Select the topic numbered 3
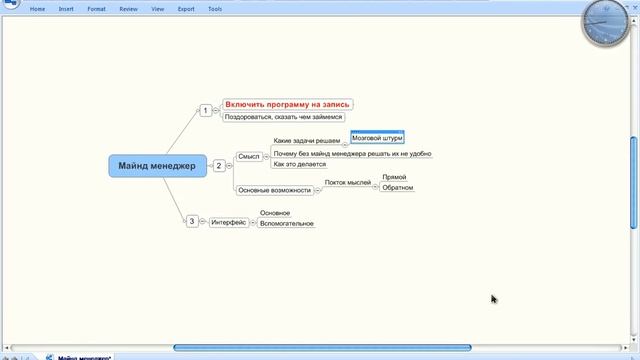The height and width of the screenshot is (360, 640). click(x=192, y=221)
